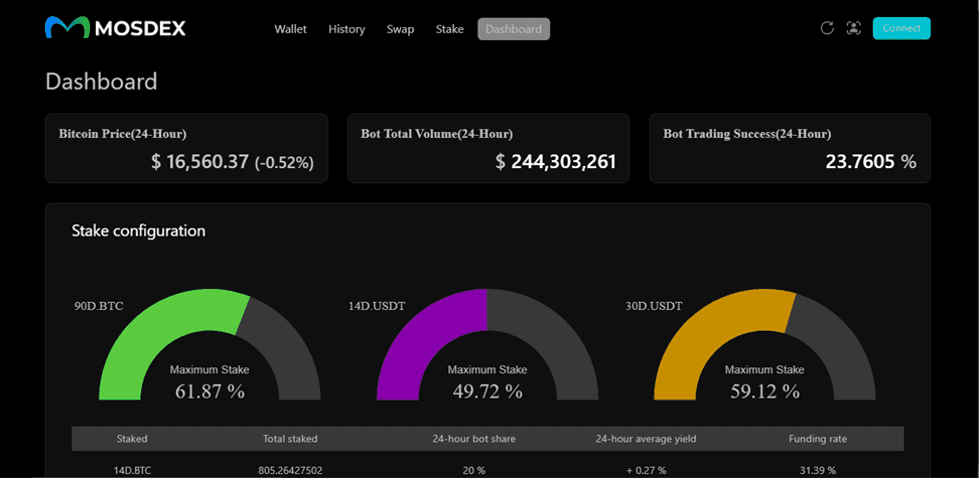Click the MOSDEX logo

pyautogui.click(x=115, y=28)
